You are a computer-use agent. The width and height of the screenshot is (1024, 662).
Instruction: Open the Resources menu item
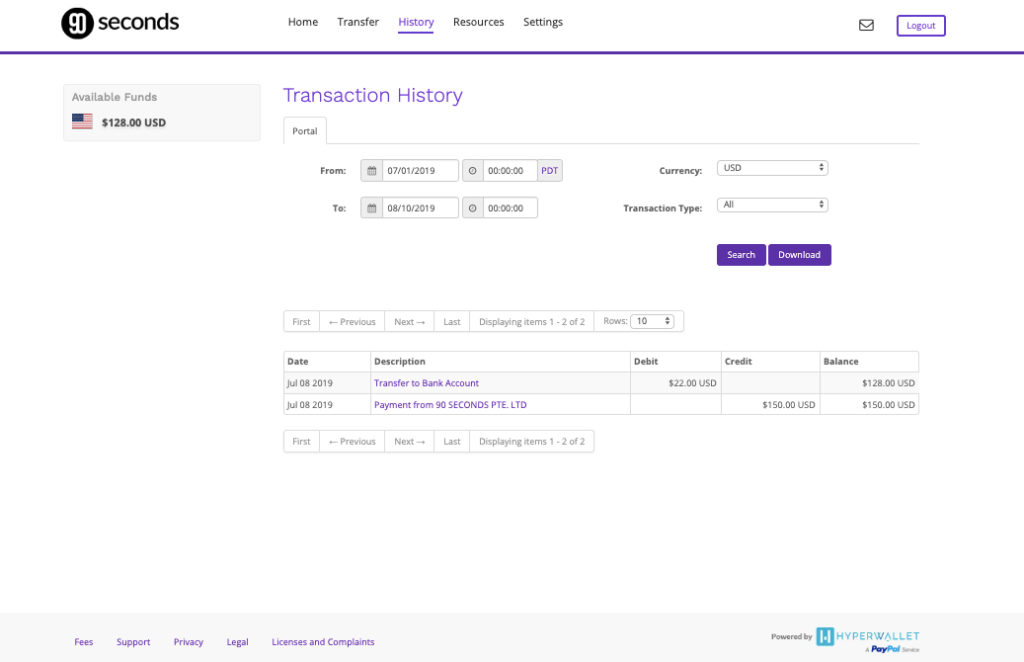(x=478, y=22)
